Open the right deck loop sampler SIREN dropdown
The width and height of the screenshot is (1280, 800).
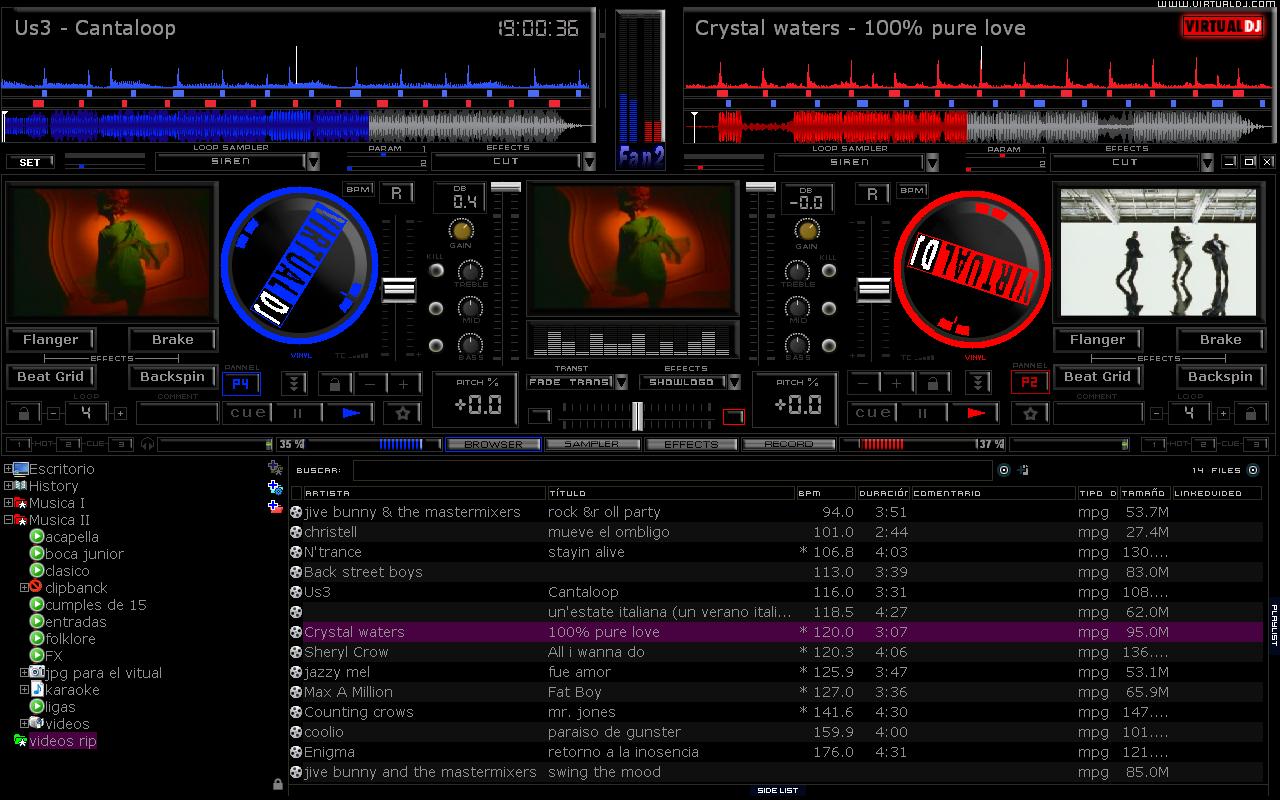[x=932, y=162]
